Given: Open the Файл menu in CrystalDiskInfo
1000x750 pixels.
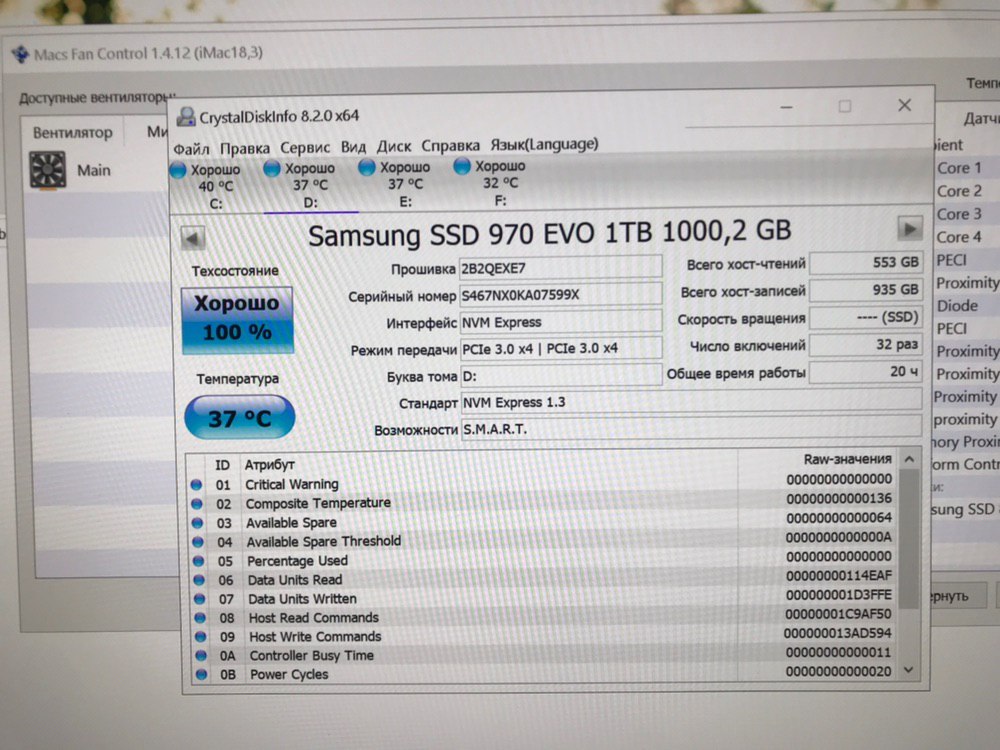Looking at the screenshot, I should click(x=191, y=149).
